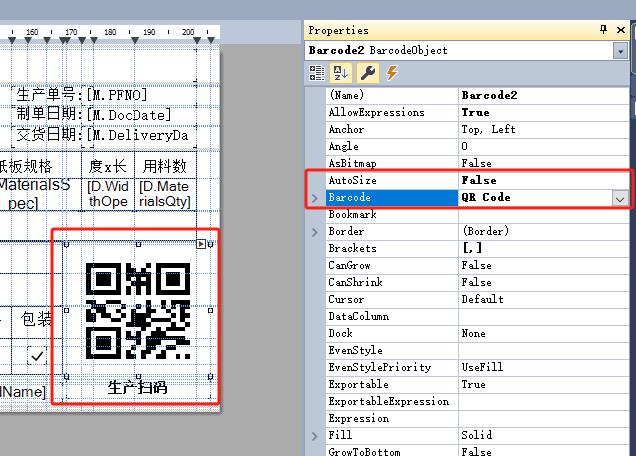Show events with lightning bolt icon

(391, 73)
